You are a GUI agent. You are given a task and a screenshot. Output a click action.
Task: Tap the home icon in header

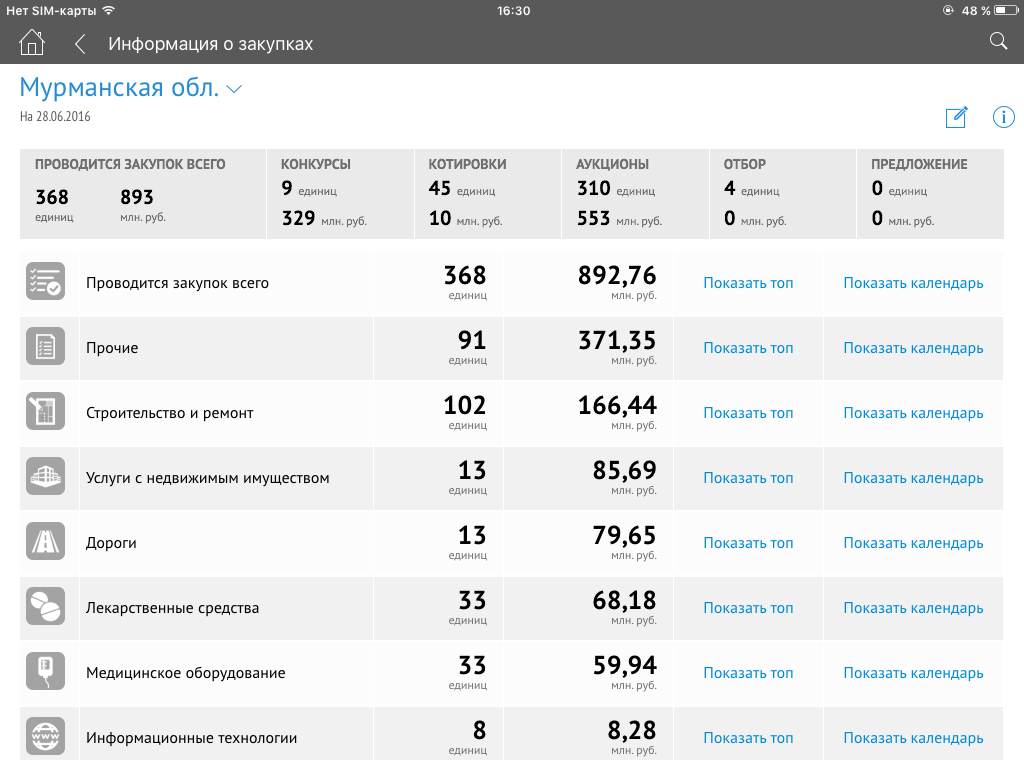32,43
